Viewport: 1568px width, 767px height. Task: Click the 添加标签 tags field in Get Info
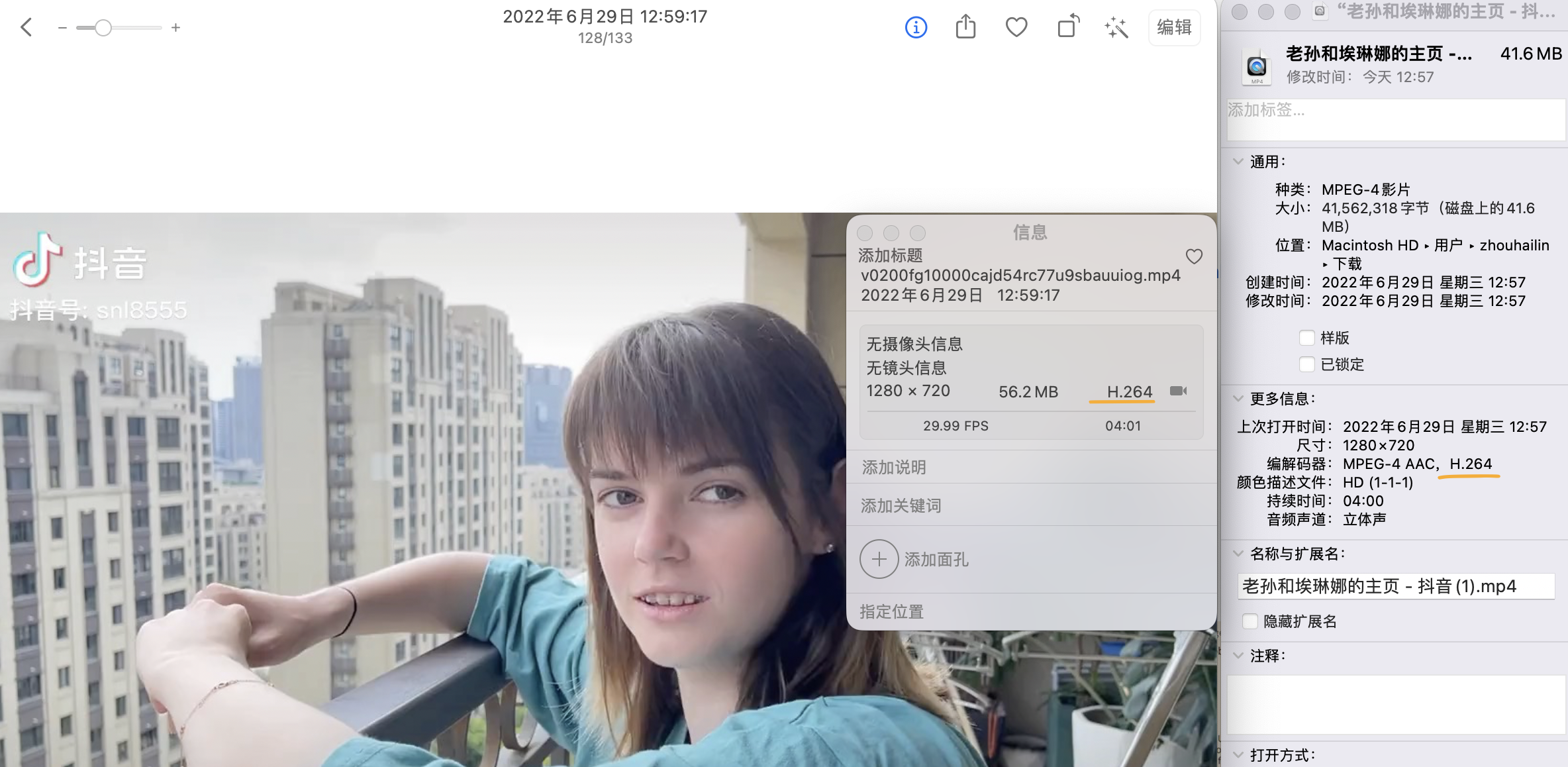(1396, 120)
